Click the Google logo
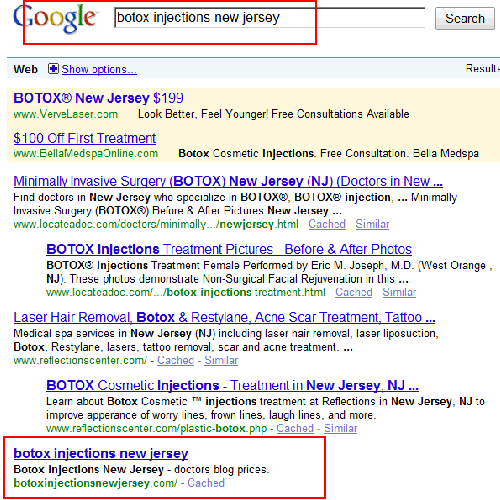The height and width of the screenshot is (500, 500). 55,19
